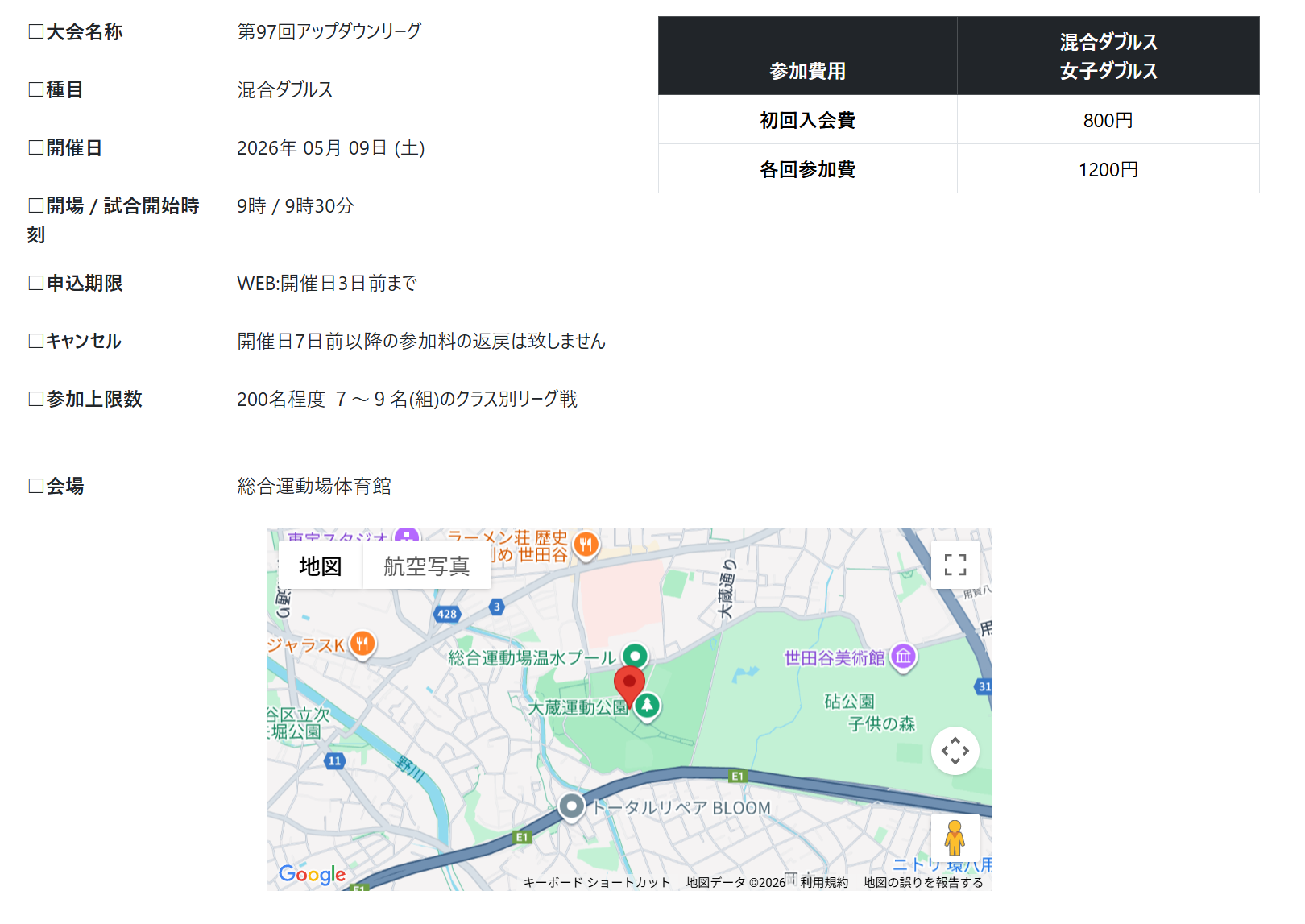The width and height of the screenshot is (1305, 924).
Task: Click the red venue location pin
Action: [x=629, y=685]
